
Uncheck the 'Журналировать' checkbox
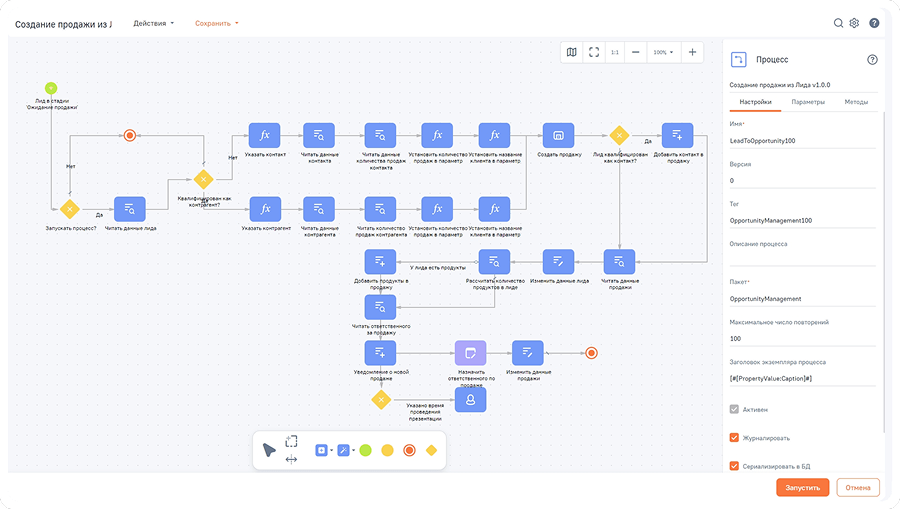coord(734,437)
